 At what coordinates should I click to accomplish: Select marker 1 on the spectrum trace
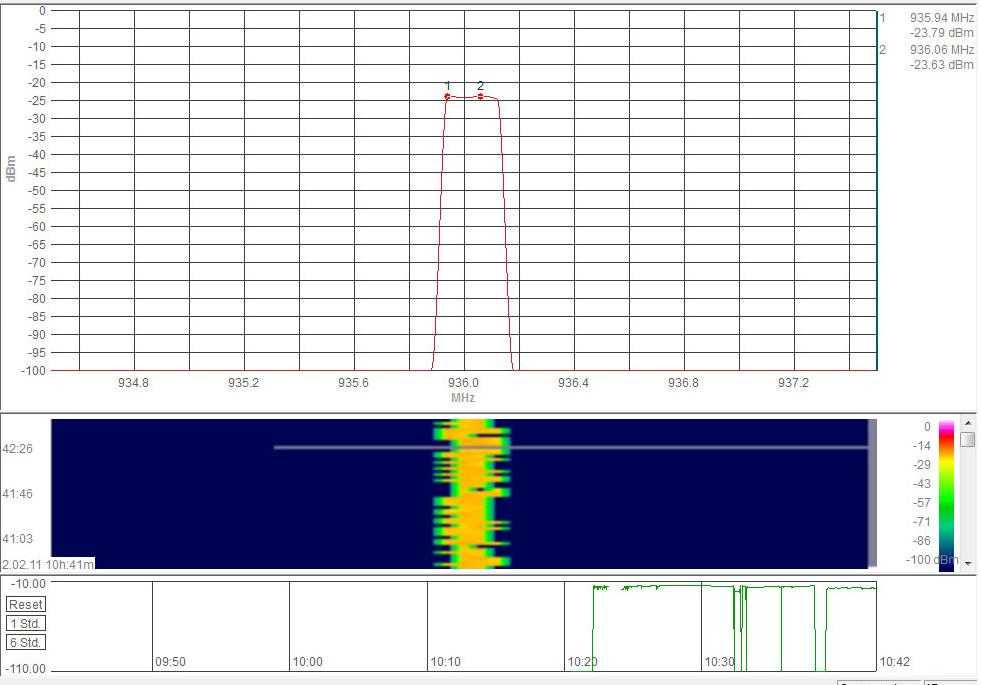447,96
